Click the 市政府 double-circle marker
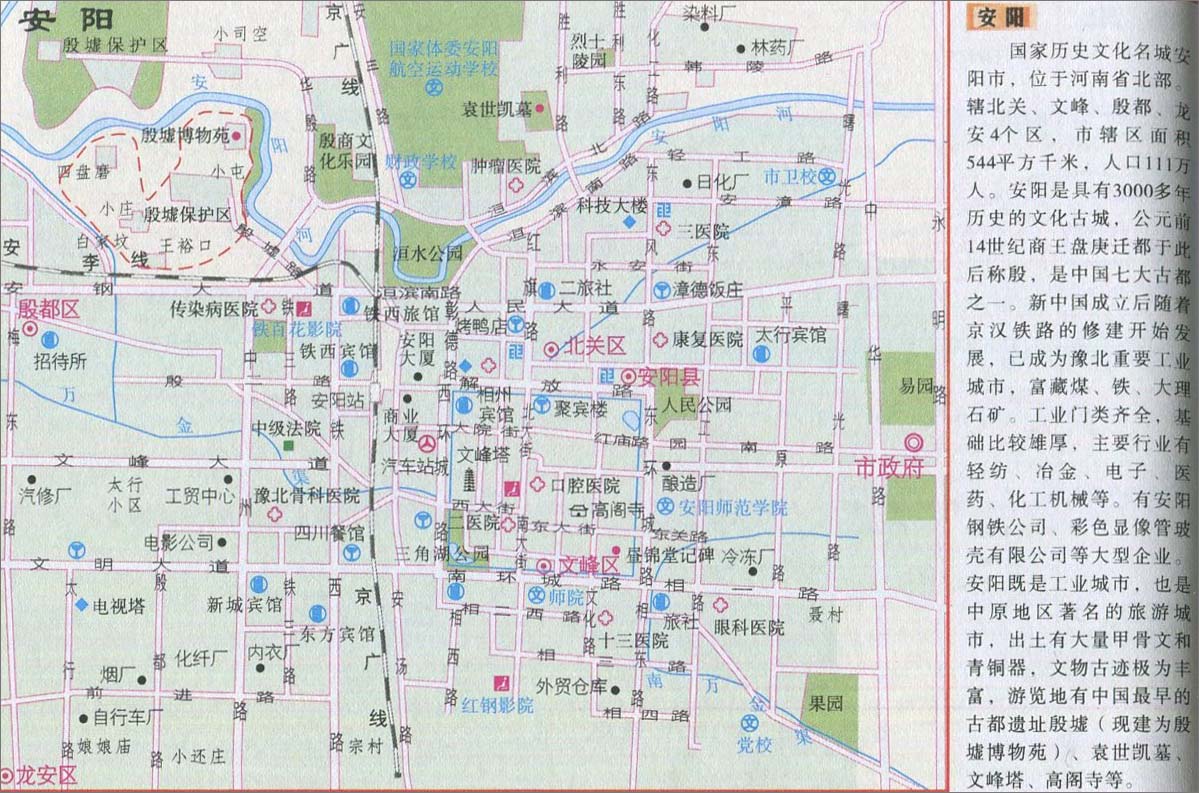The height and width of the screenshot is (793, 1199). [913, 443]
